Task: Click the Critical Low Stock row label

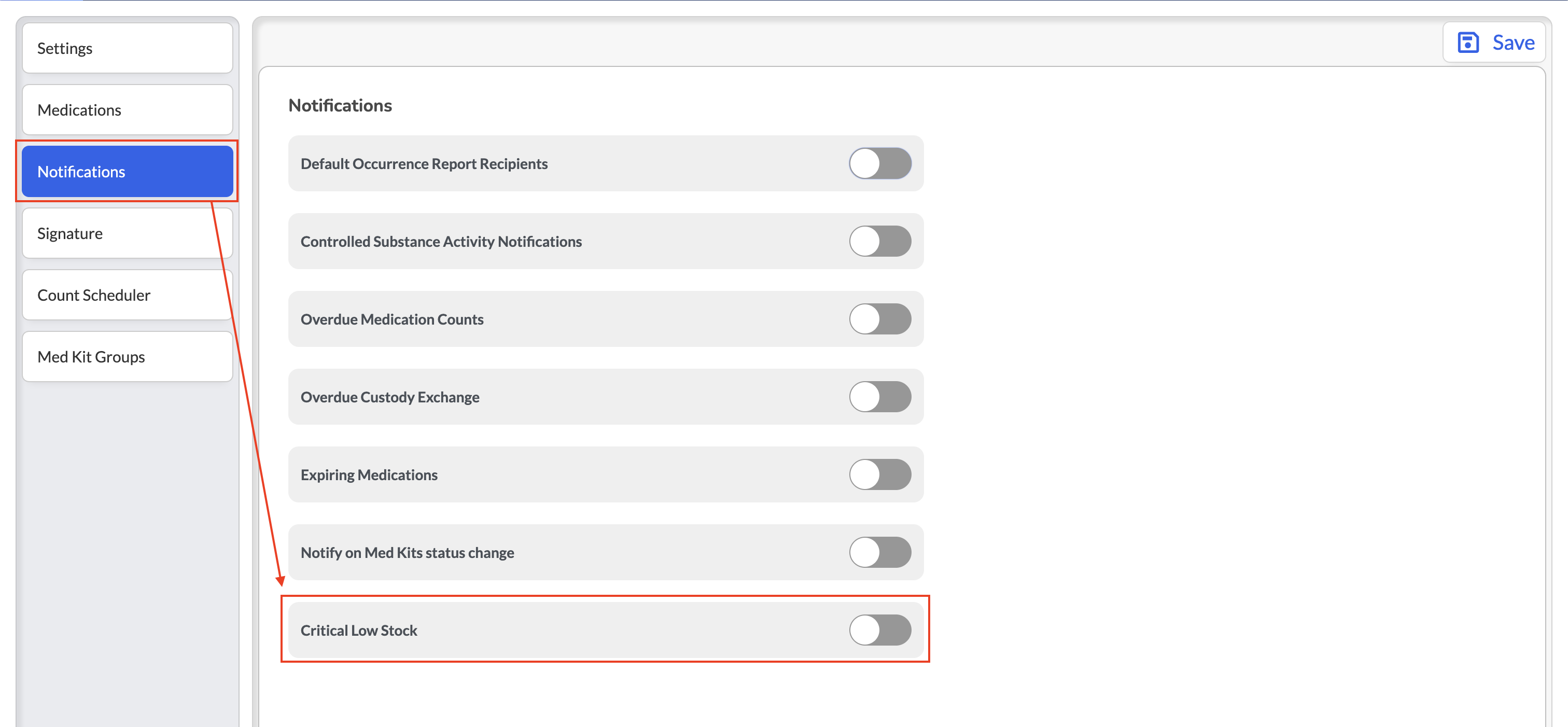Action: 358,630
